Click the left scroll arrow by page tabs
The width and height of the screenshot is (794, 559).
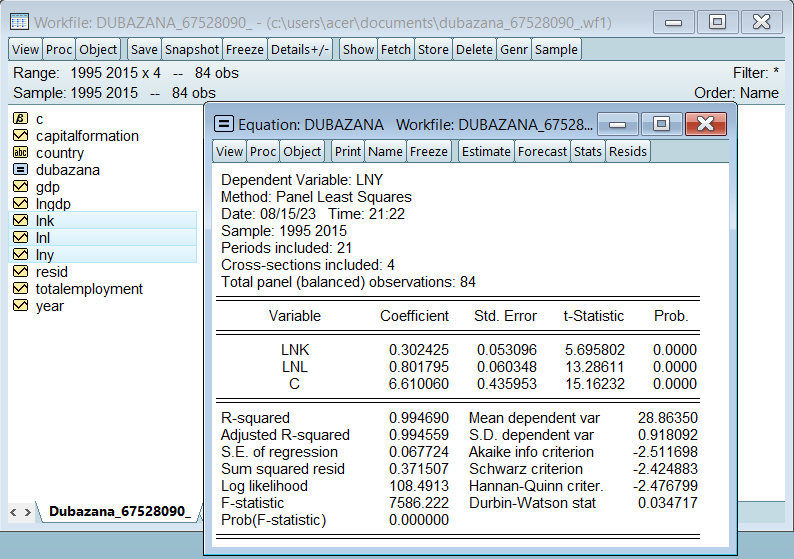[x=13, y=512]
